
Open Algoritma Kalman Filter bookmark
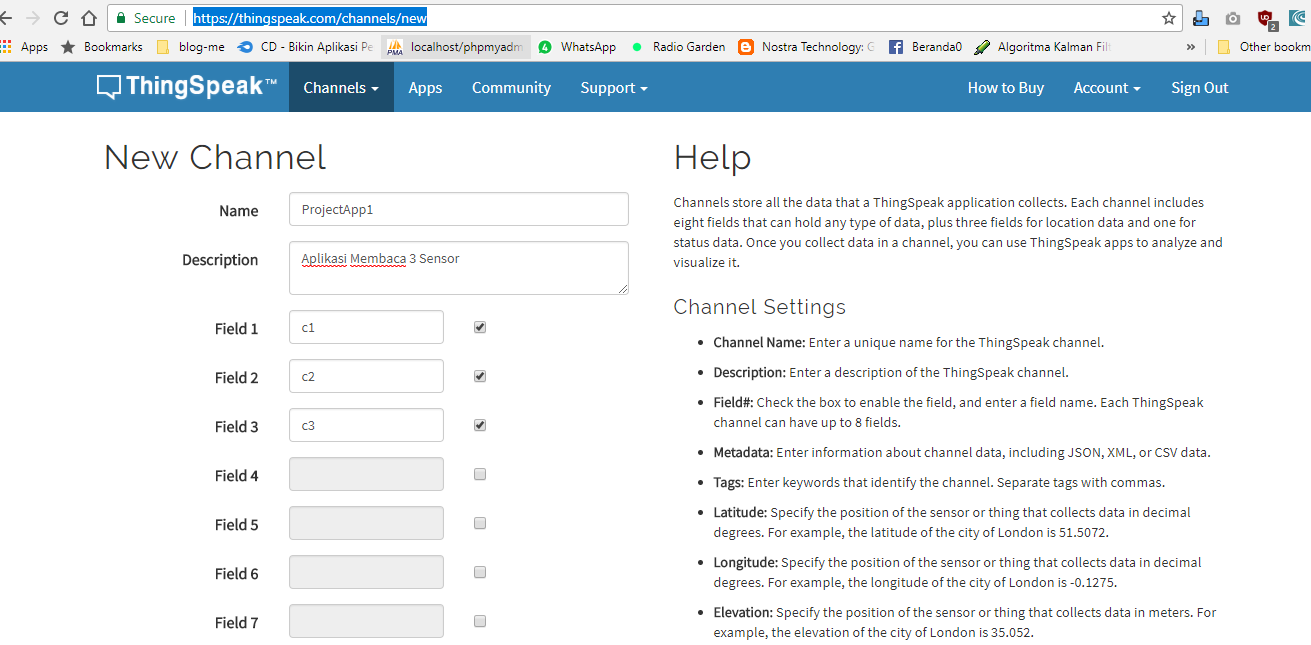(1043, 47)
